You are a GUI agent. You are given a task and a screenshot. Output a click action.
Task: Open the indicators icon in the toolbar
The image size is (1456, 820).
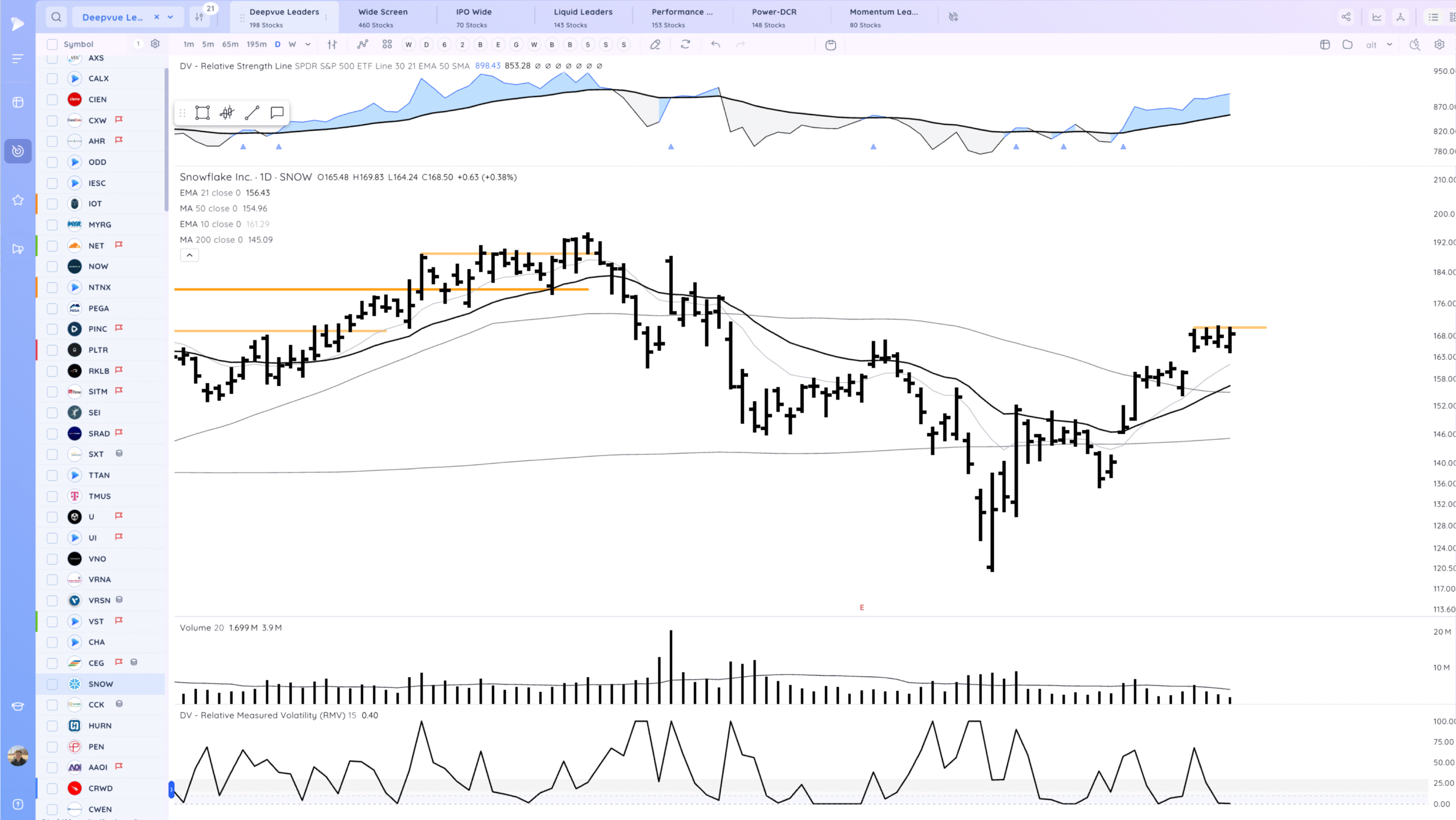(x=362, y=44)
